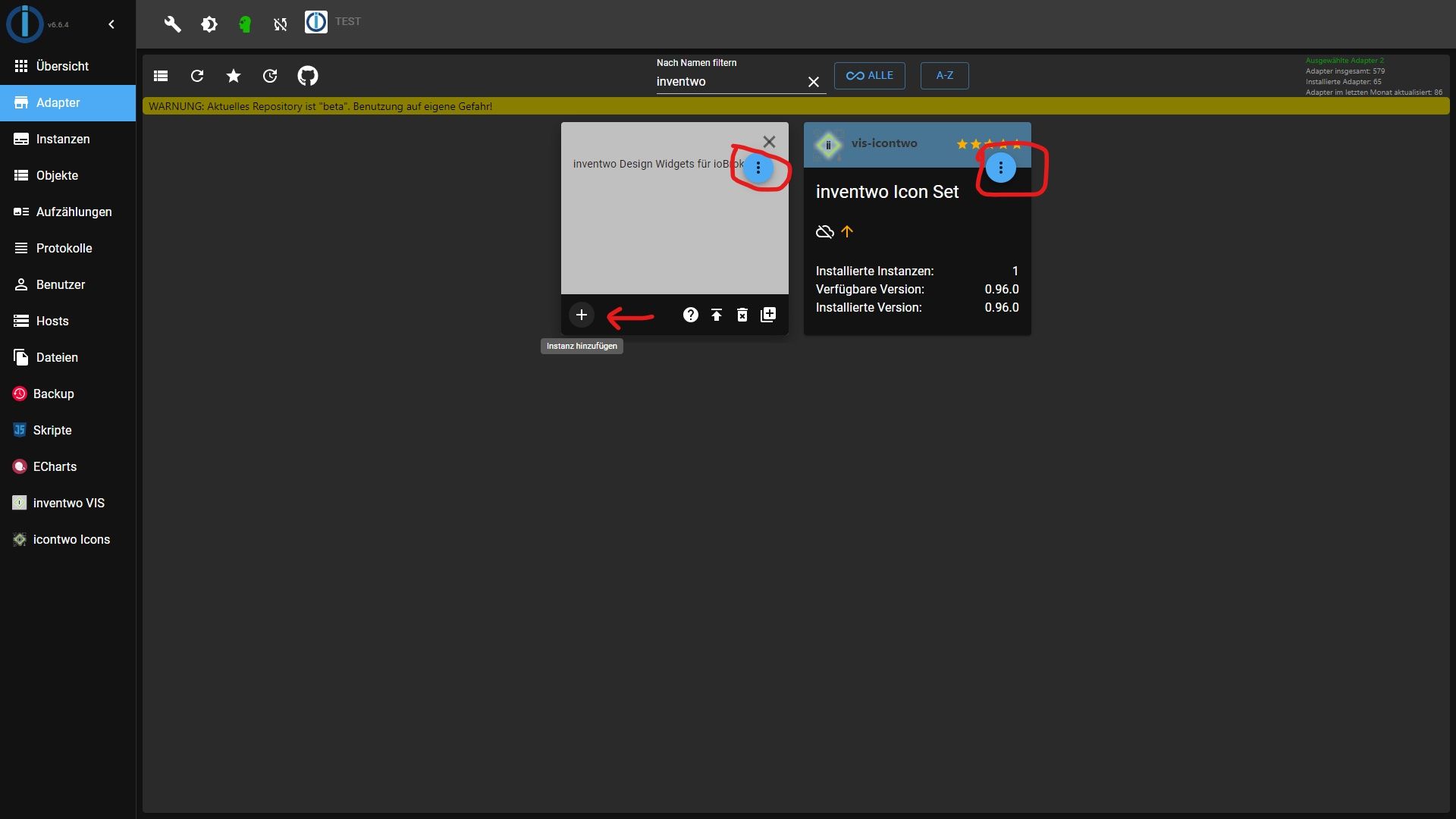This screenshot has width=1456, height=819.
Task: Click the orange upward arrow icon
Action: pos(847,232)
